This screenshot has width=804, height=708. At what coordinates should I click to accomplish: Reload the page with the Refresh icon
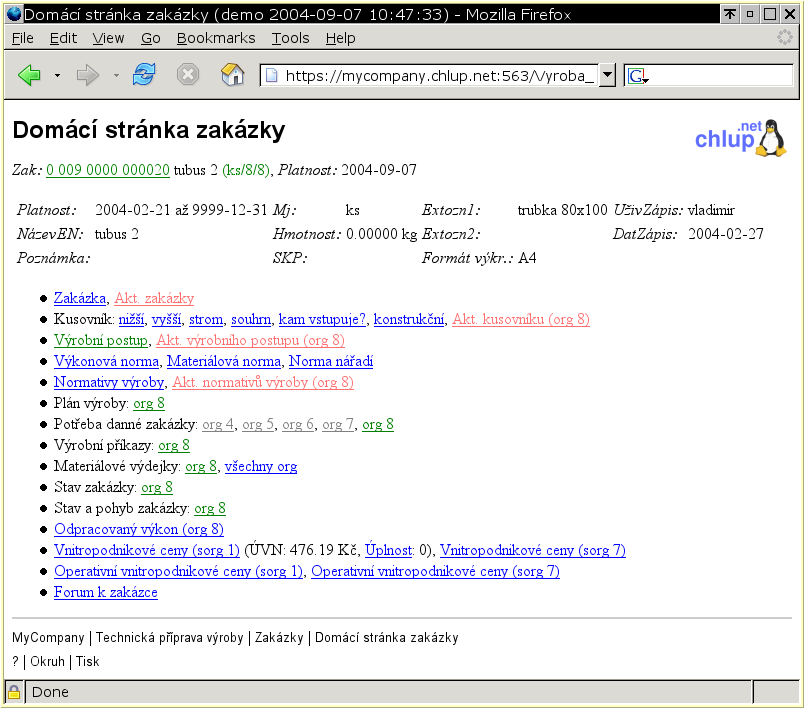click(x=144, y=75)
